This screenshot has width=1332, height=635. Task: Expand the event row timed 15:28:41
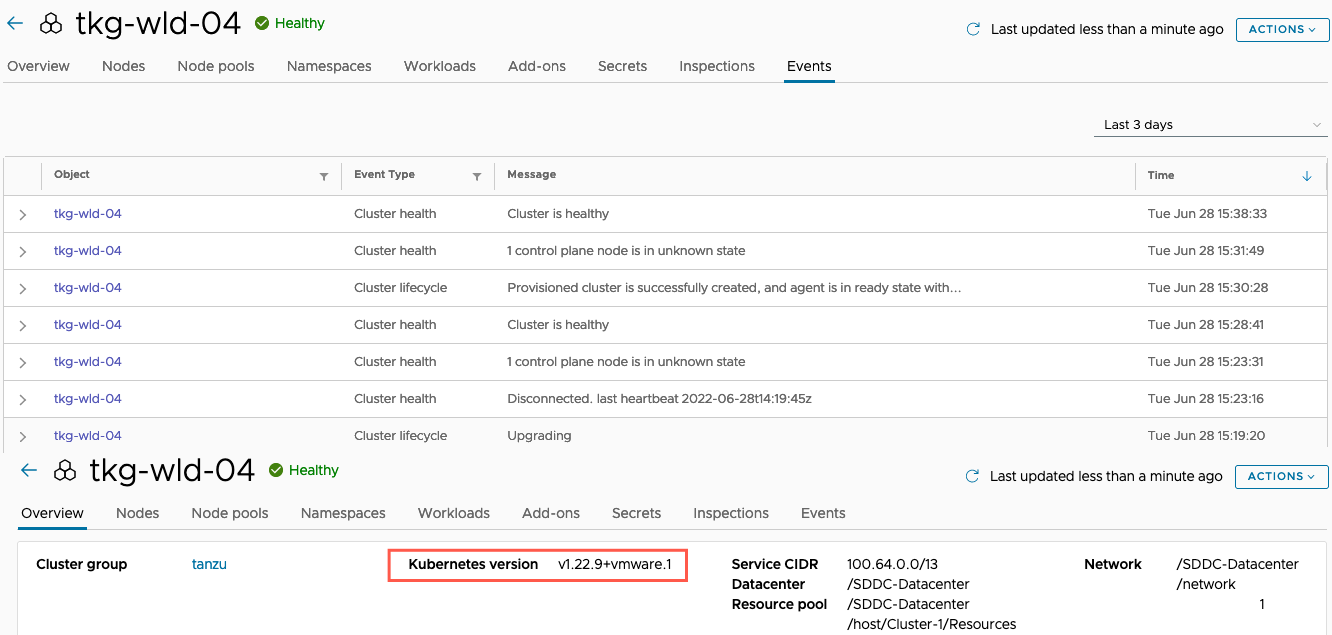23,325
